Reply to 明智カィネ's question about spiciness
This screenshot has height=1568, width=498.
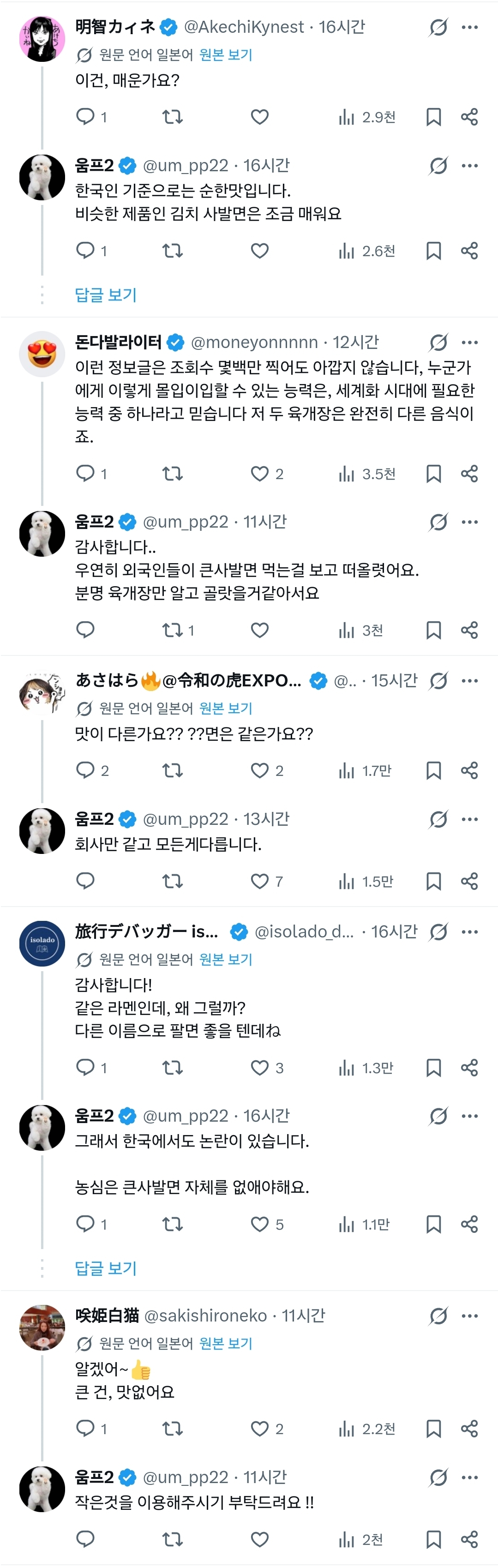pyautogui.click(x=85, y=116)
